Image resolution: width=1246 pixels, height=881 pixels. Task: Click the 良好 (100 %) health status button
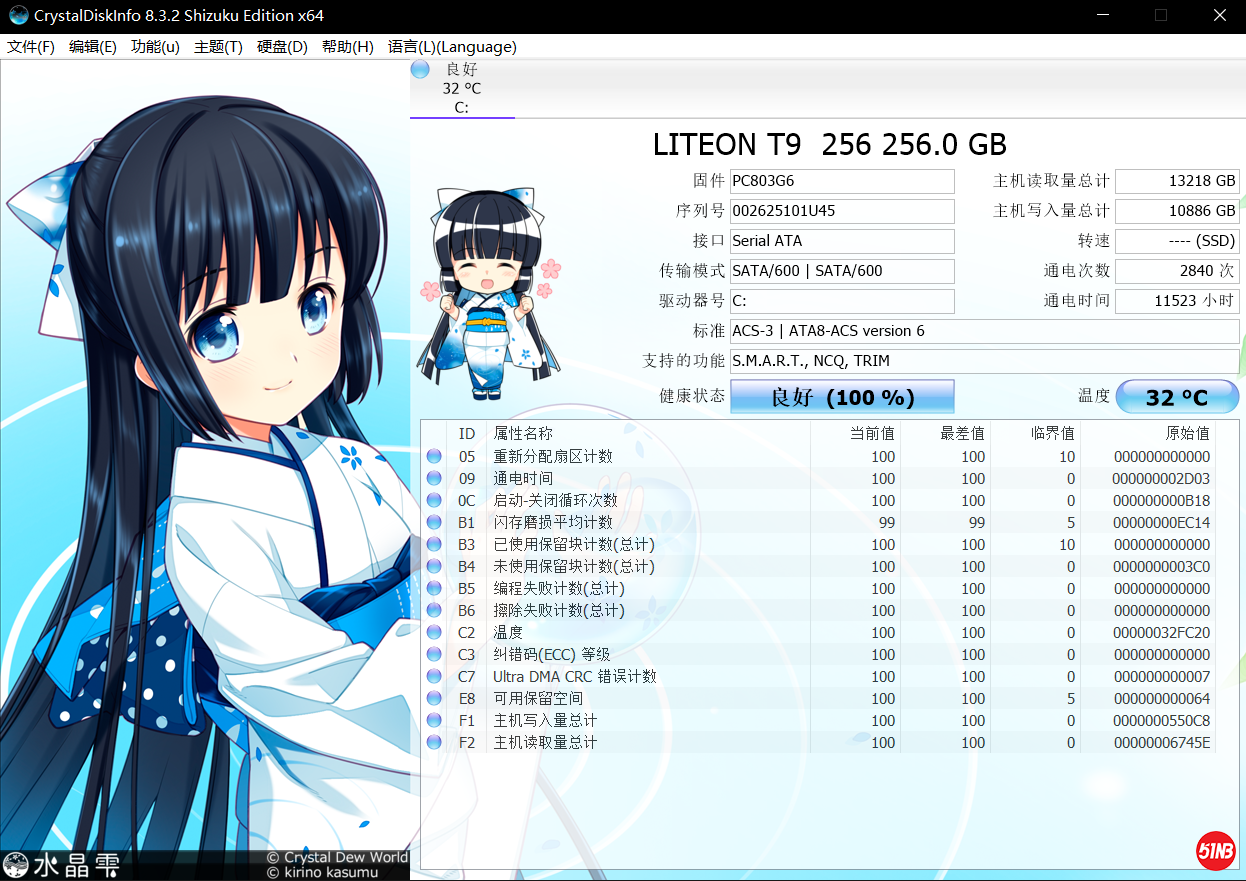coord(842,397)
